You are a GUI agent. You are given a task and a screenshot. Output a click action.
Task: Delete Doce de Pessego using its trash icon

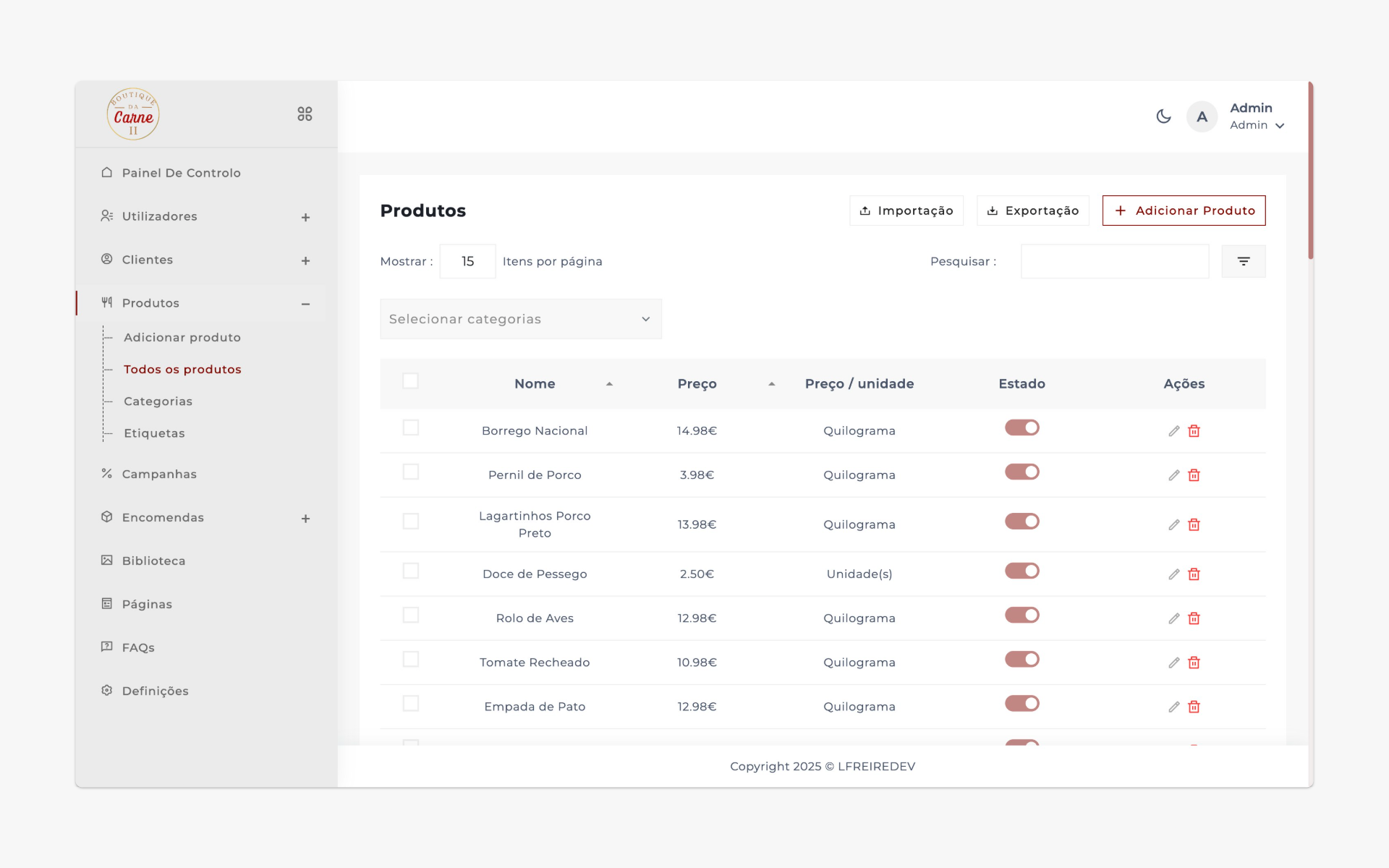pyautogui.click(x=1194, y=574)
